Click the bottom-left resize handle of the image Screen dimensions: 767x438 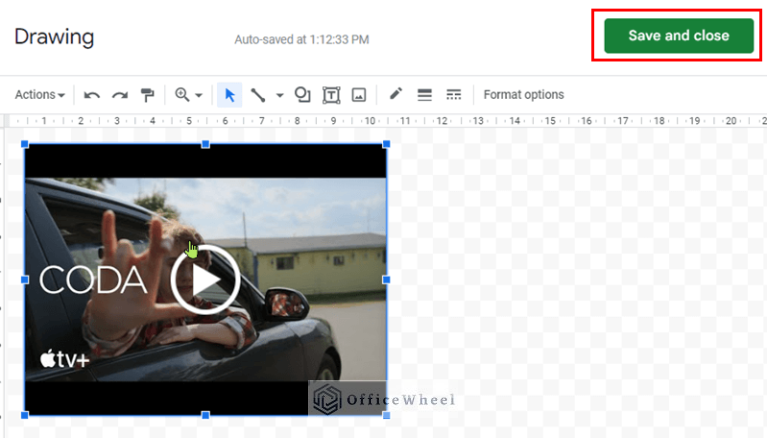(25, 415)
